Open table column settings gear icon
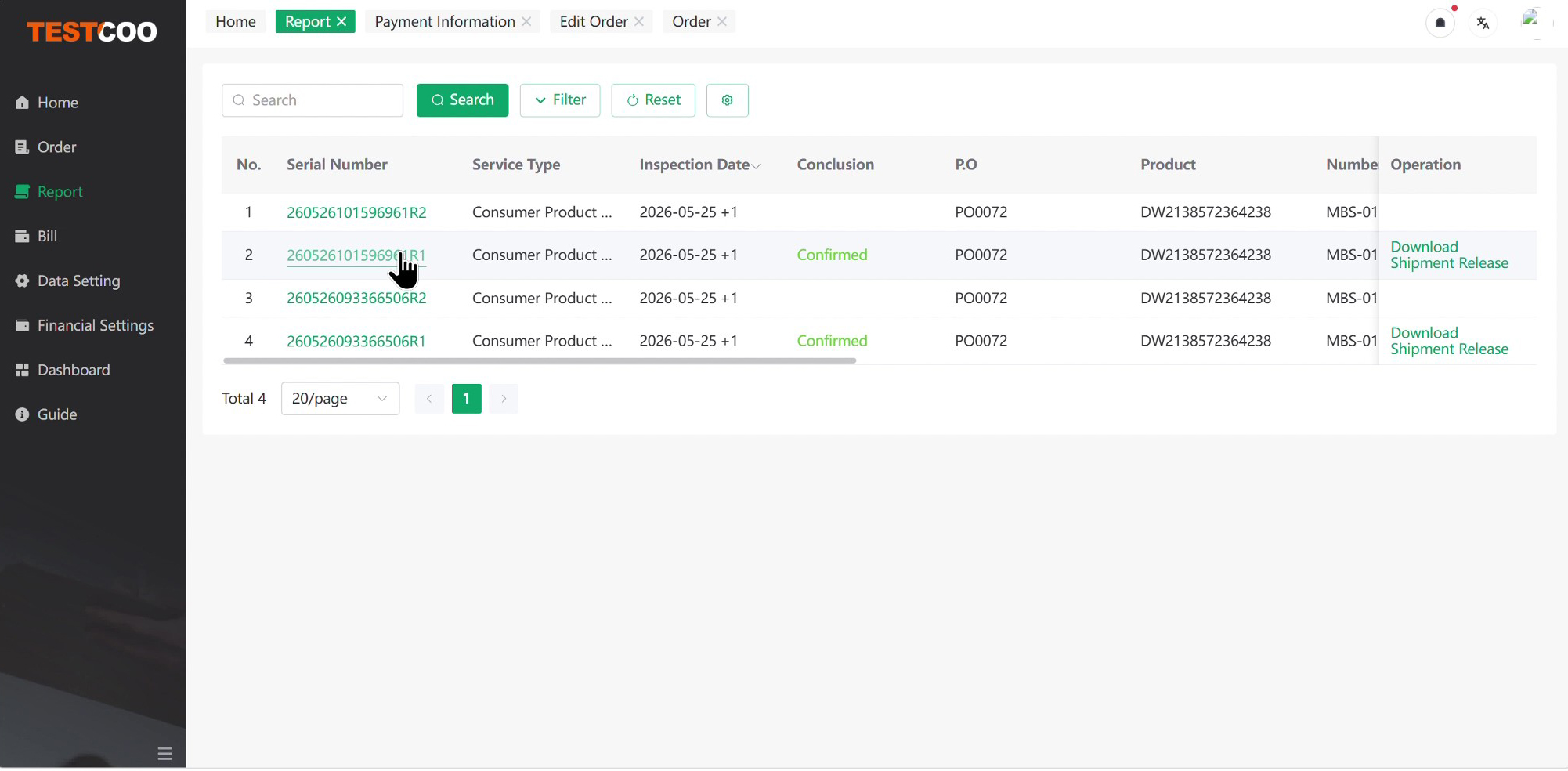Image resolution: width=1568 pixels, height=771 pixels. pyautogui.click(x=727, y=100)
